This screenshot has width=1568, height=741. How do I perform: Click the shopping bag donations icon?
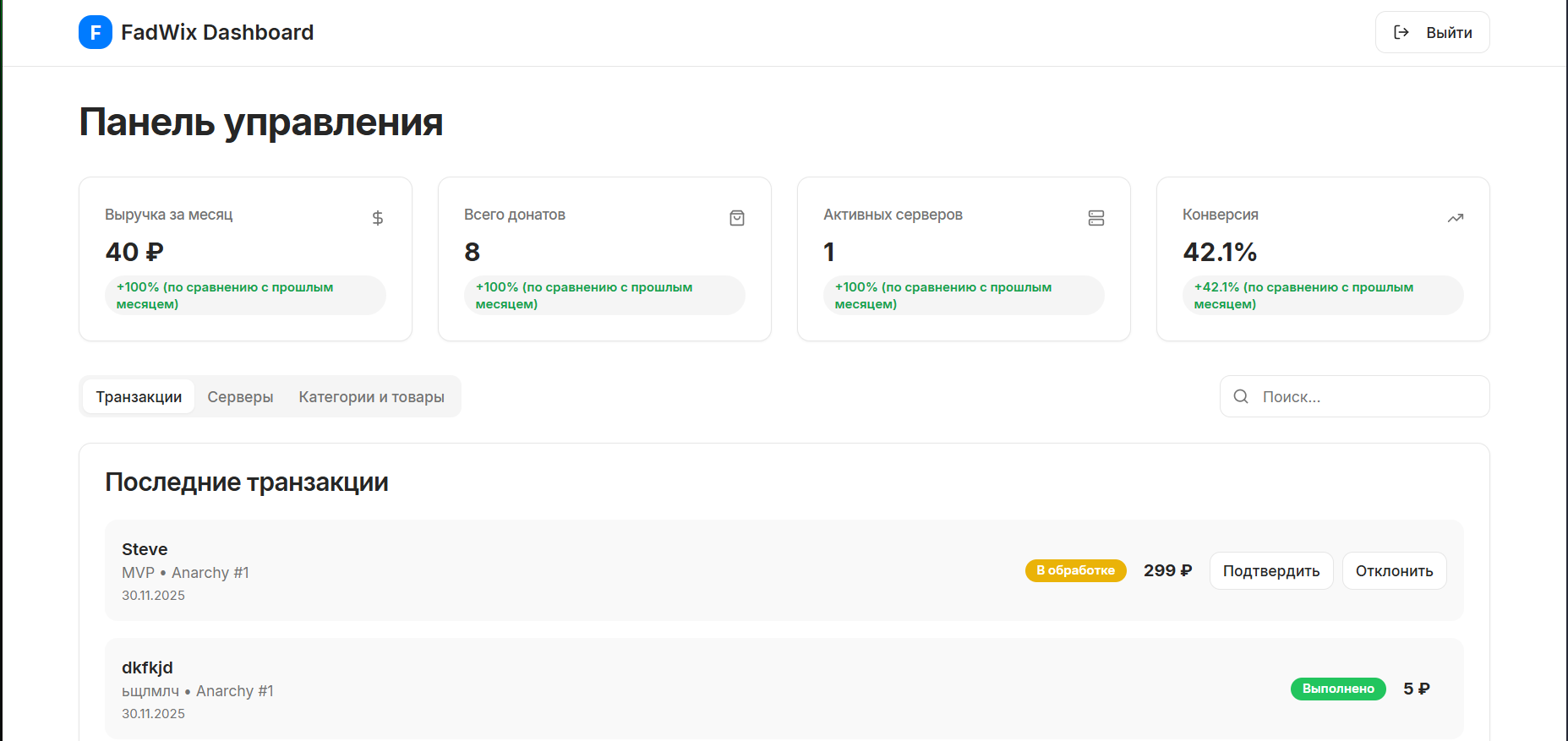pos(737,218)
